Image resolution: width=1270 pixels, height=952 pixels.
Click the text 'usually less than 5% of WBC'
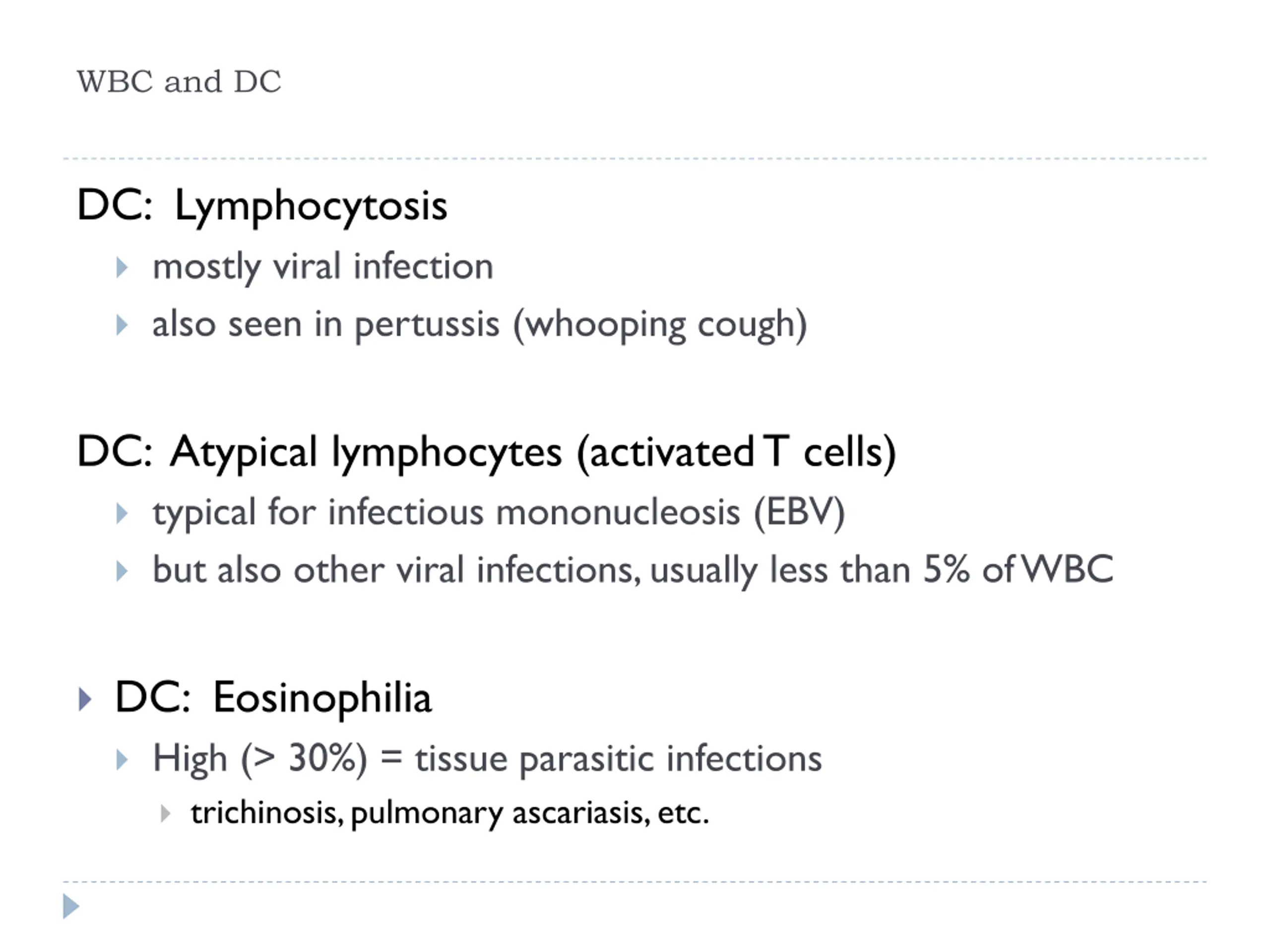[882, 571]
